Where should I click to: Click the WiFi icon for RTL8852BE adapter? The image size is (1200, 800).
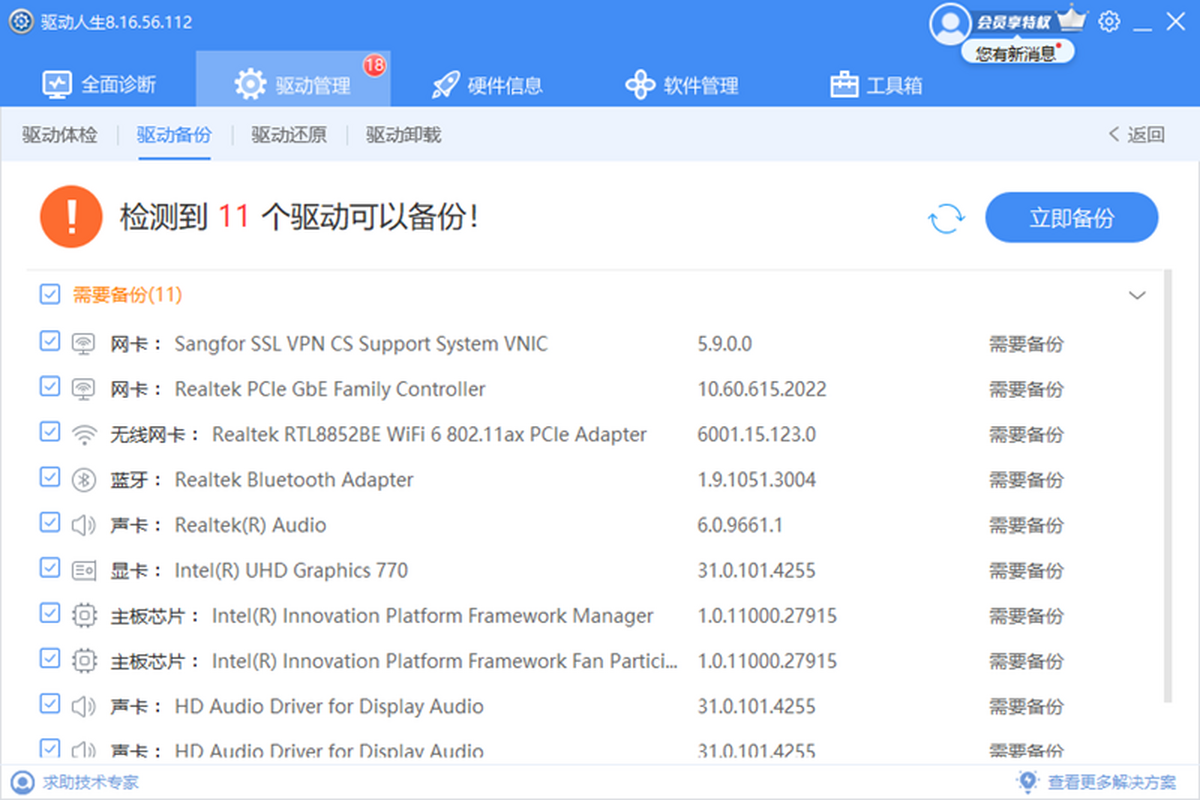point(83,435)
